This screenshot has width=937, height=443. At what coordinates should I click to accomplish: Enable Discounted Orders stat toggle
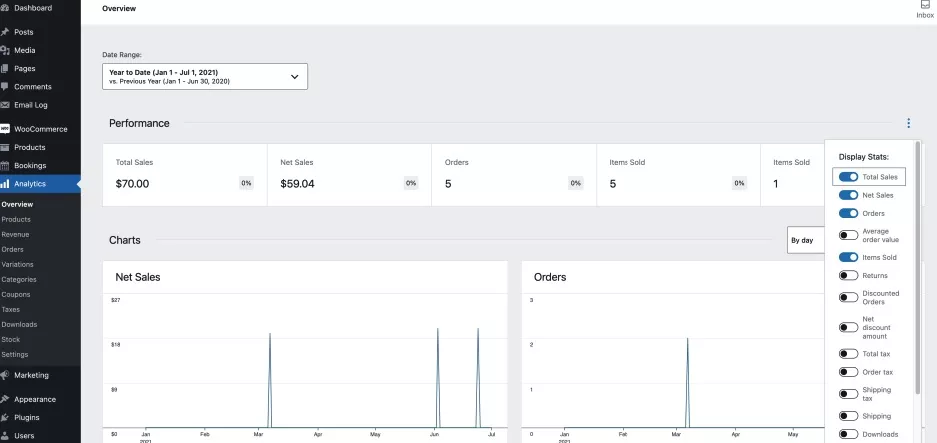tap(848, 298)
